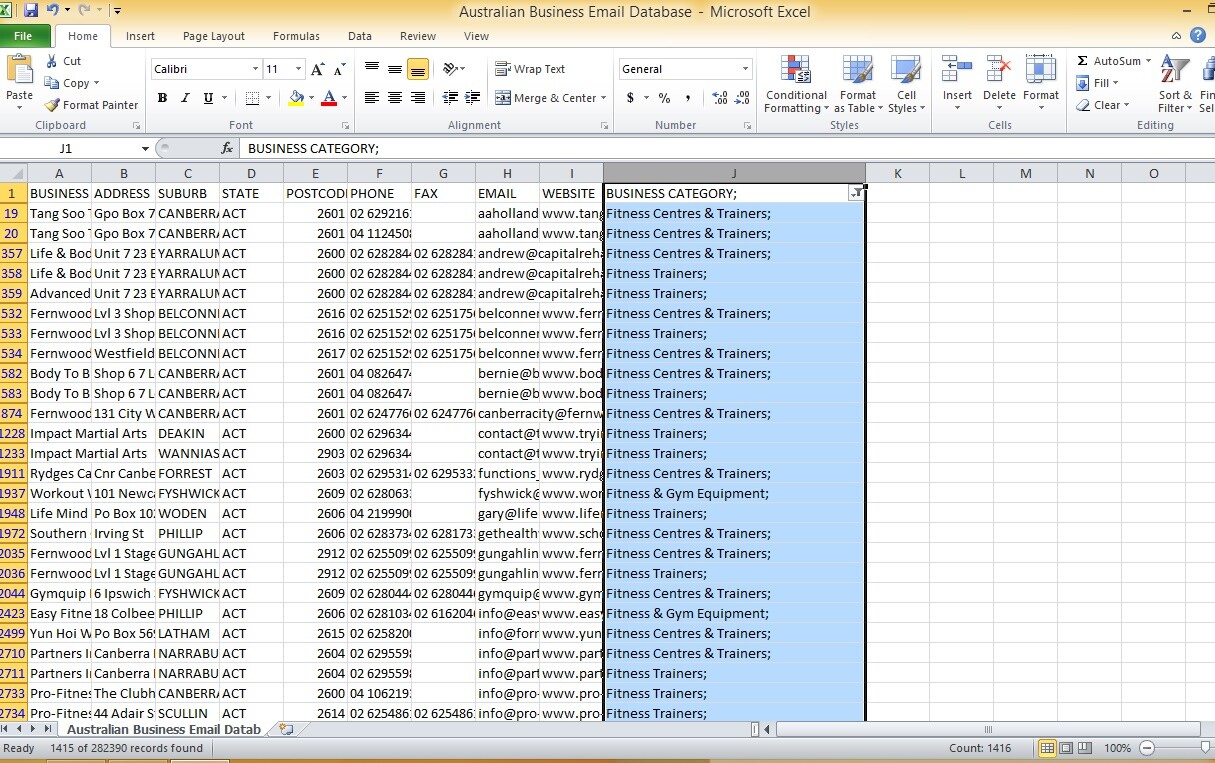This screenshot has width=1215, height=763.
Task: Open Format as Table gallery
Action: pyautogui.click(x=857, y=72)
